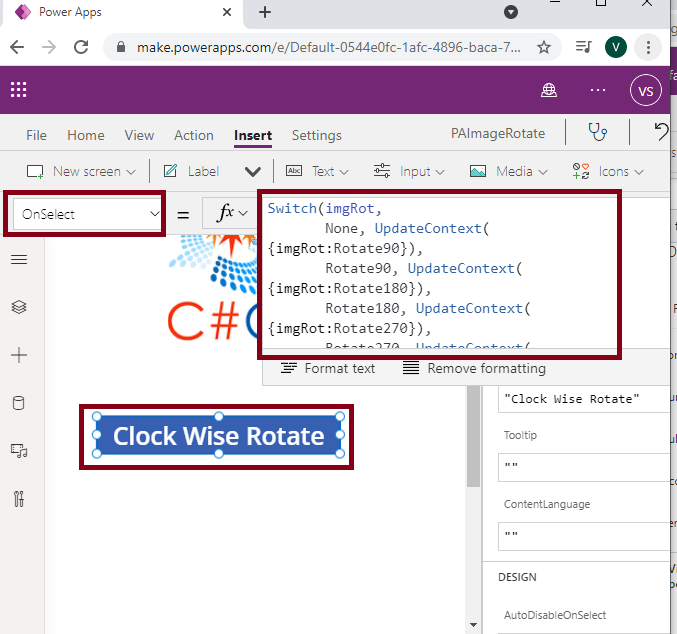Open the layers Tree view icon
Image resolution: width=677 pixels, height=634 pixels.
point(19,307)
